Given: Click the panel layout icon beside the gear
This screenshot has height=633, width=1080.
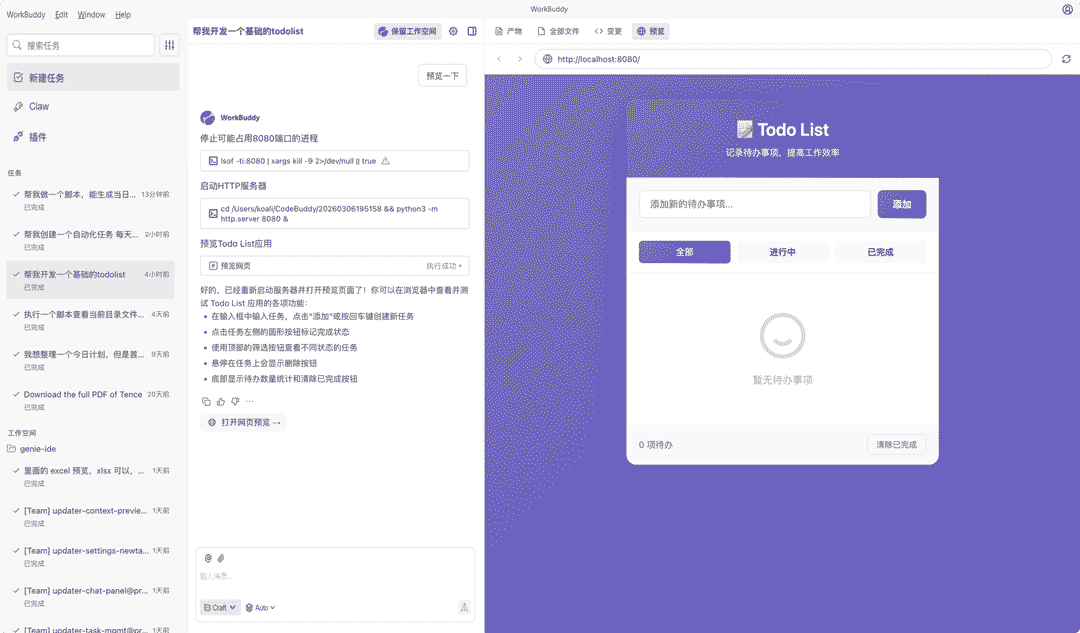Looking at the screenshot, I should (471, 31).
